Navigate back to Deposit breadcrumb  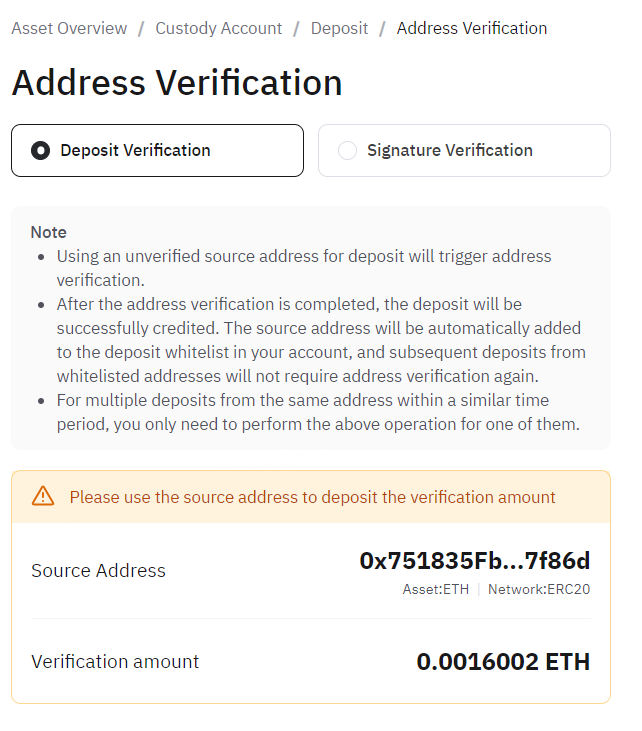coord(339,28)
